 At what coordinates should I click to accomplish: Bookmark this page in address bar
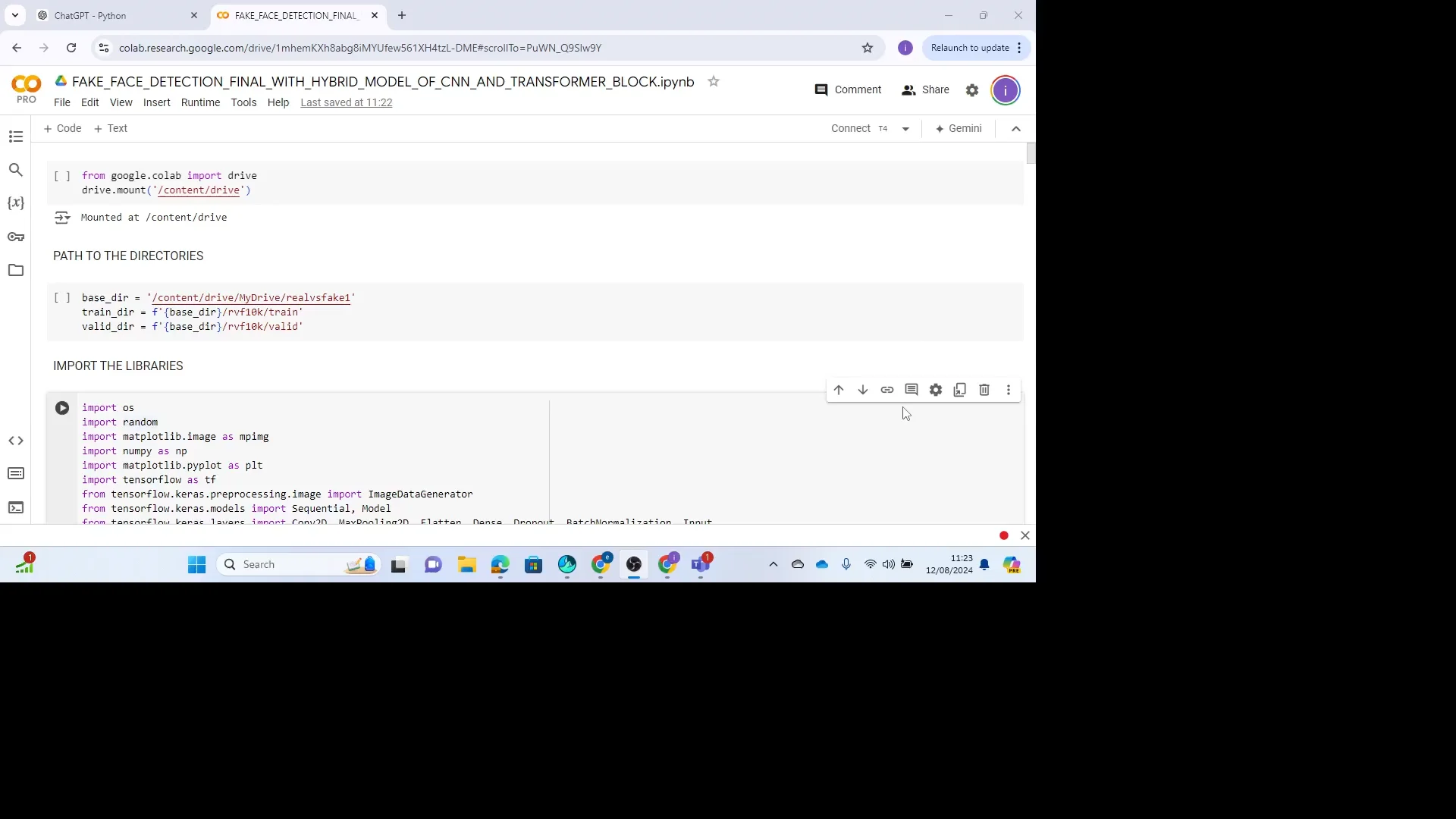868,48
